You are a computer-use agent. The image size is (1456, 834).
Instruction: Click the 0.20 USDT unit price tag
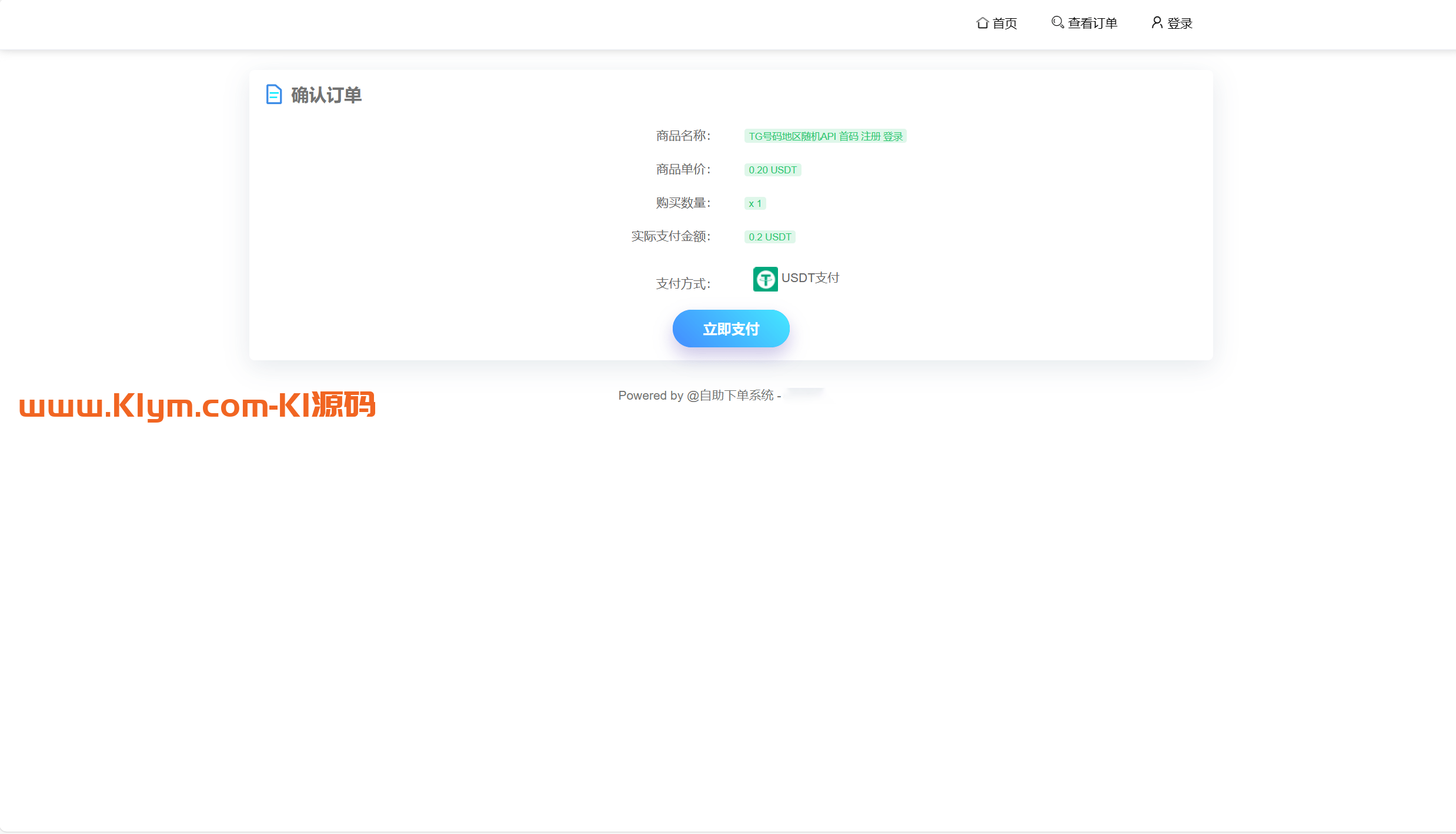pyautogui.click(x=772, y=170)
